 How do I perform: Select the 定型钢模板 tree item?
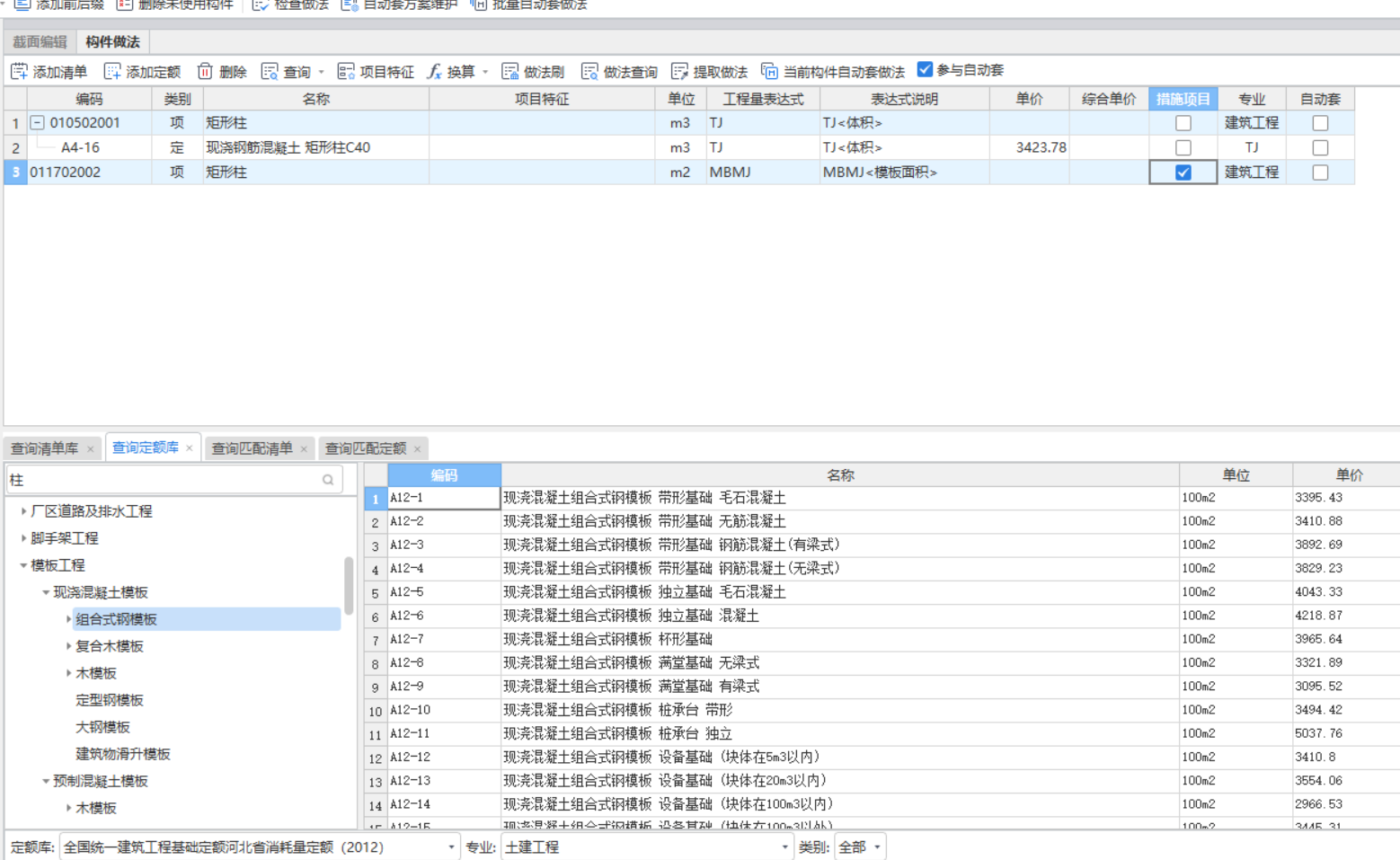pos(110,700)
